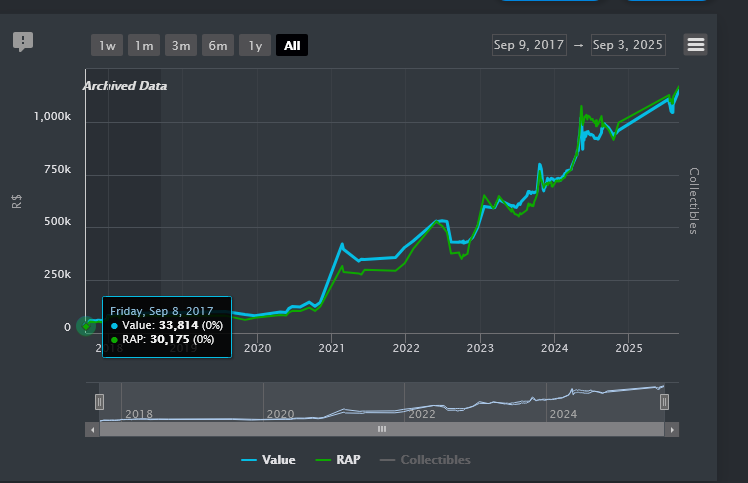The image size is (748, 483).
Task: Click the navigator horizontal scrollbar thumb
Action: pos(382,430)
